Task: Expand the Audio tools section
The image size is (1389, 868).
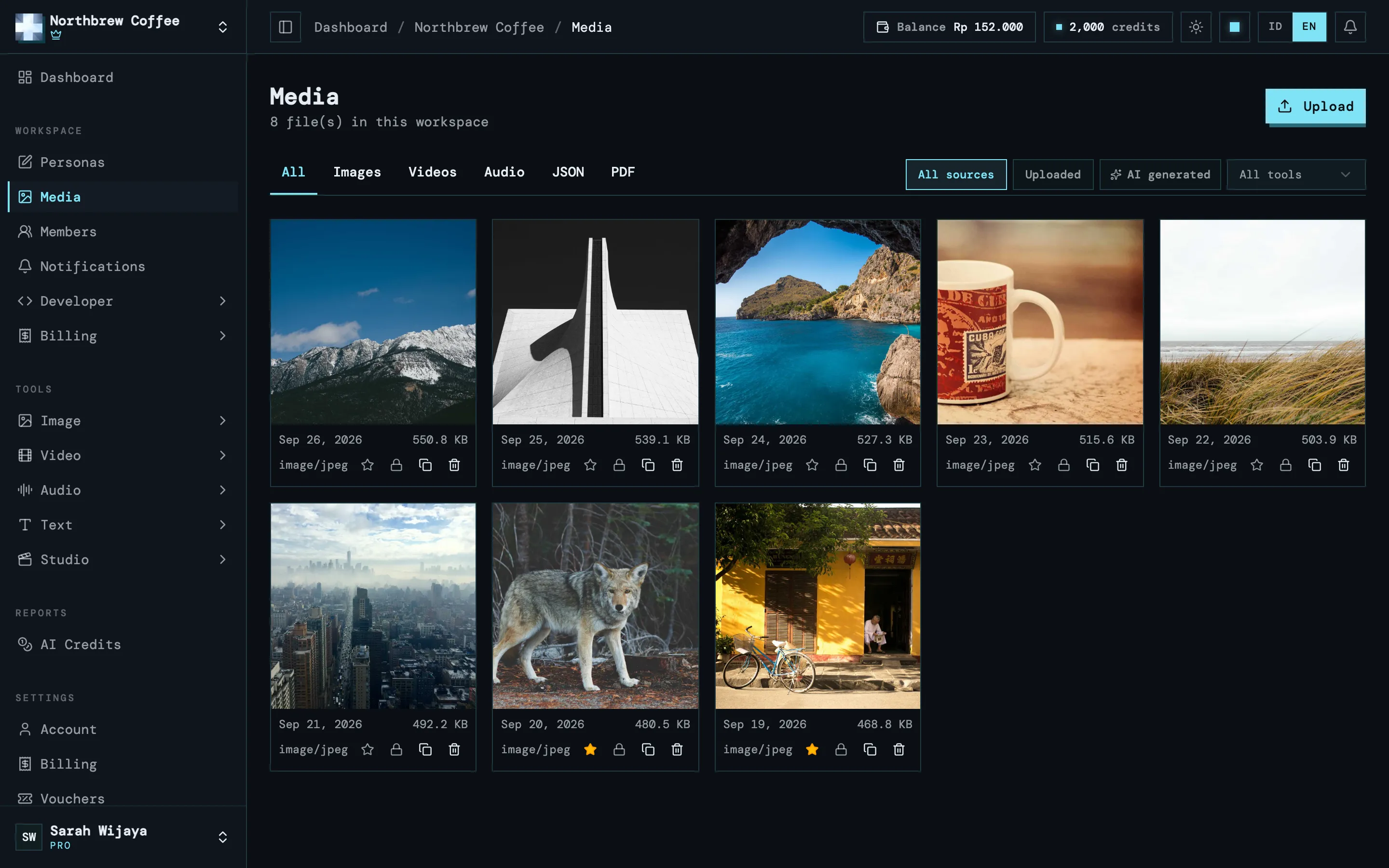Action: coord(123,489)
